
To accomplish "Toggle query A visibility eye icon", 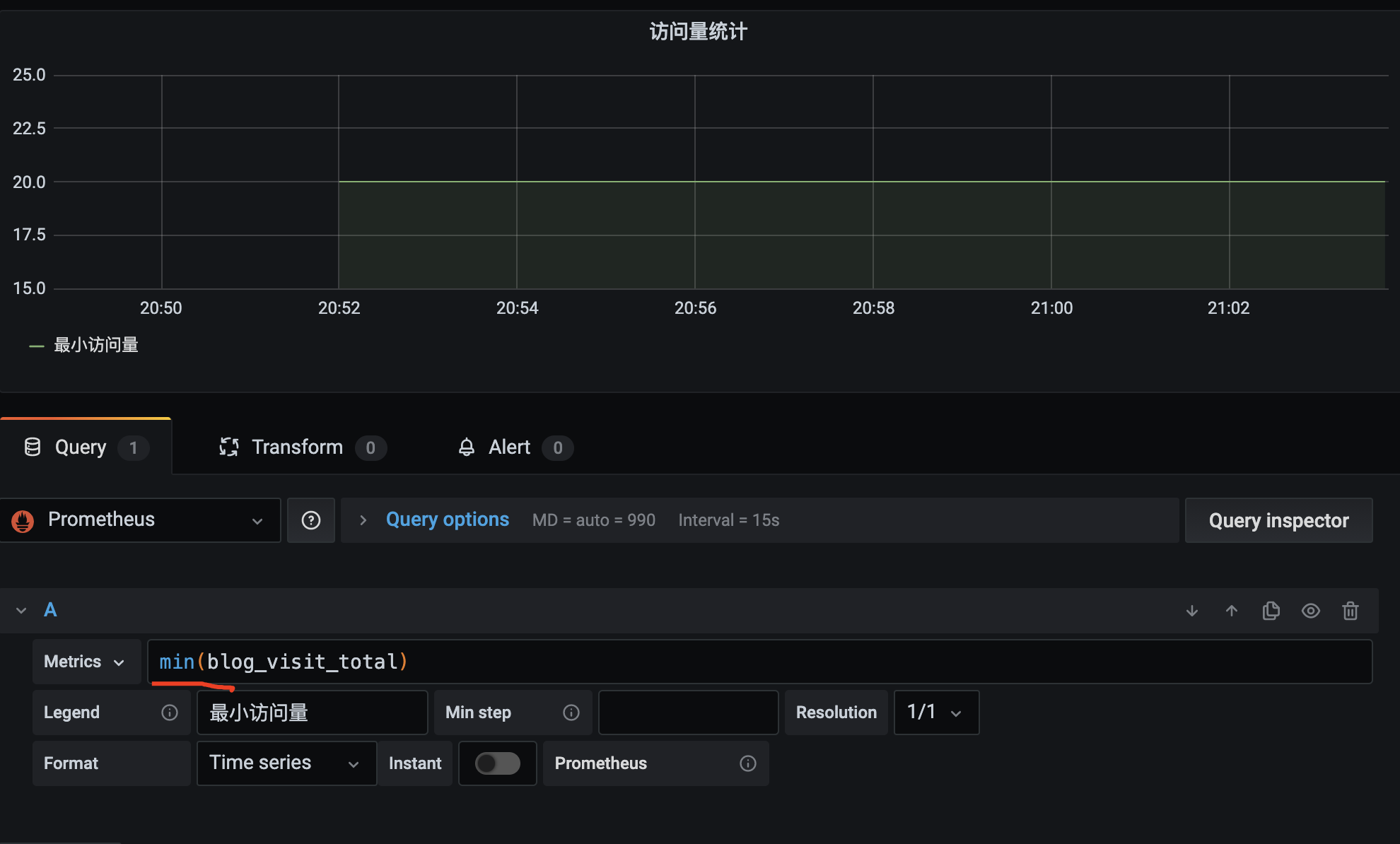I will (1311, 611).
